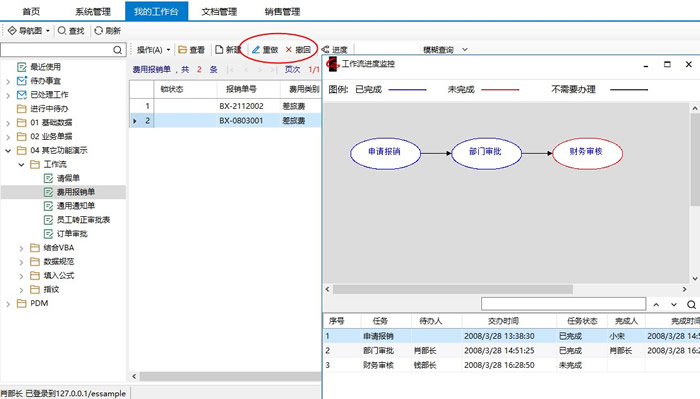Switch to the 系统管理 tab
Viewport: 700px width, 399px height.
tap(93, 12)
